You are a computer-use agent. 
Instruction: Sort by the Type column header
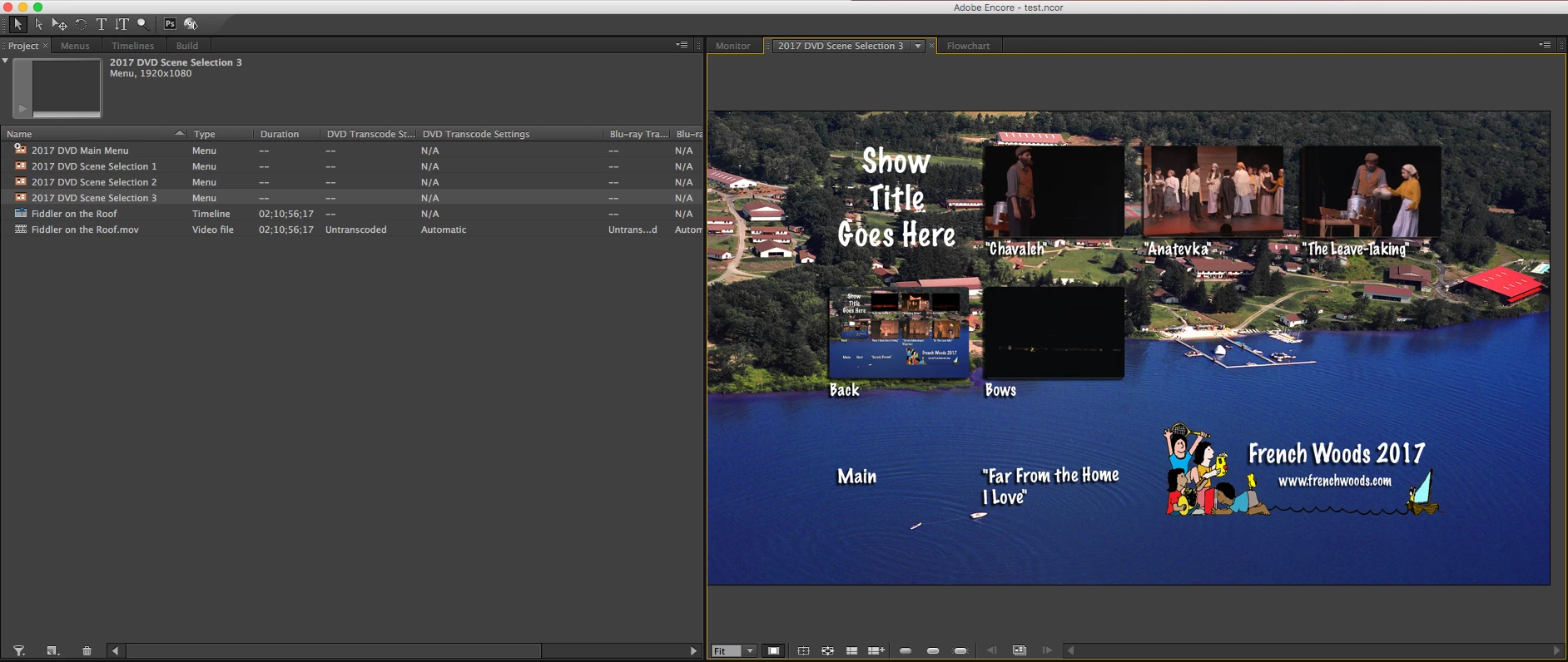click(221, 134)
